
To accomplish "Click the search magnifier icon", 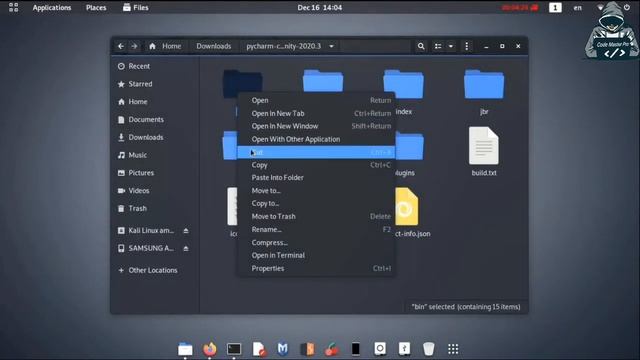I will coord(421,46).
